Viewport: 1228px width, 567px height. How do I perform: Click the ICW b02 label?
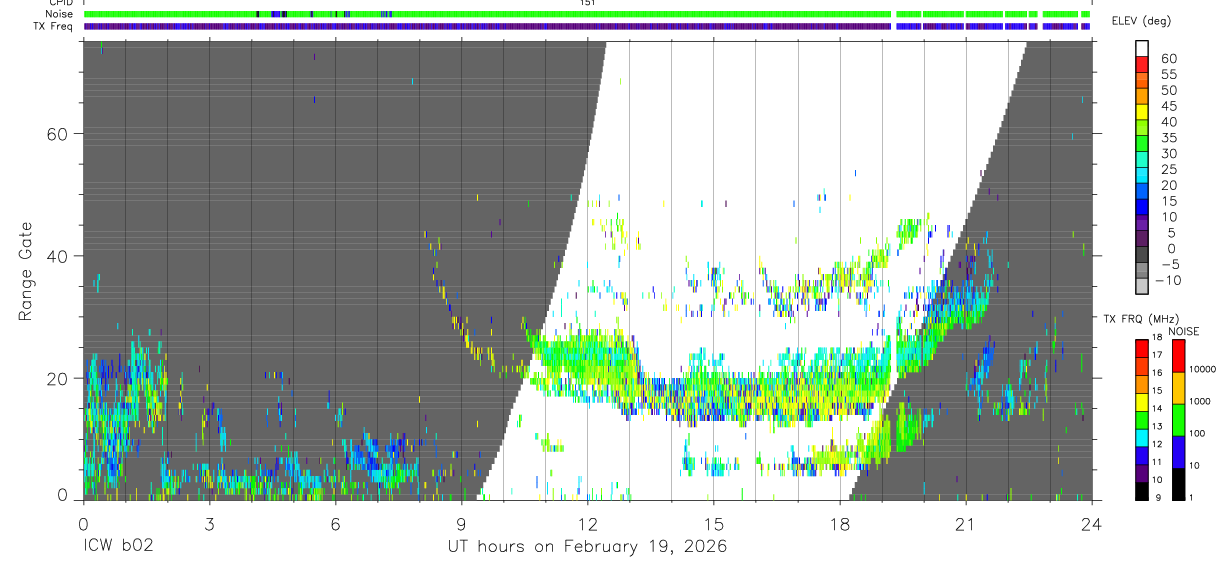pos(118,547)
